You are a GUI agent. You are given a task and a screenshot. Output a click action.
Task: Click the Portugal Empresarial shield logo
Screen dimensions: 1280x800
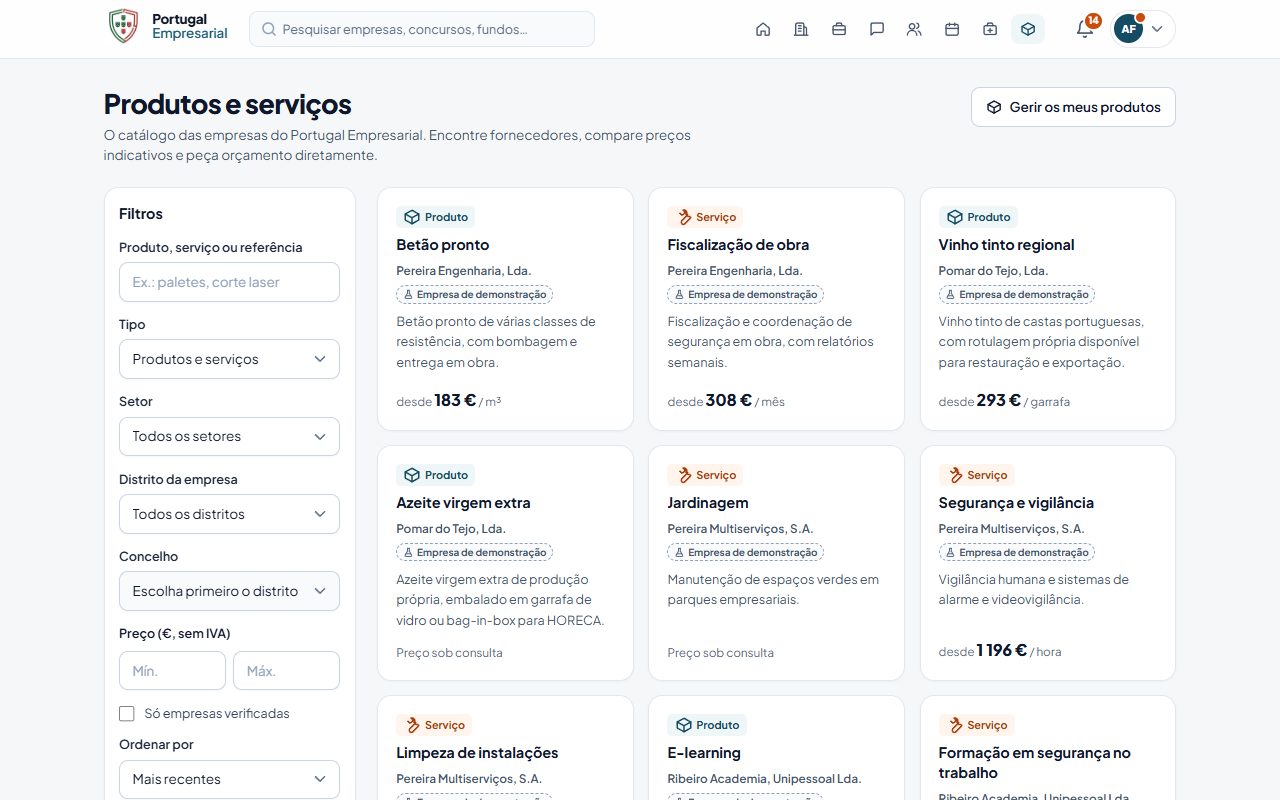tap(123, 27)
